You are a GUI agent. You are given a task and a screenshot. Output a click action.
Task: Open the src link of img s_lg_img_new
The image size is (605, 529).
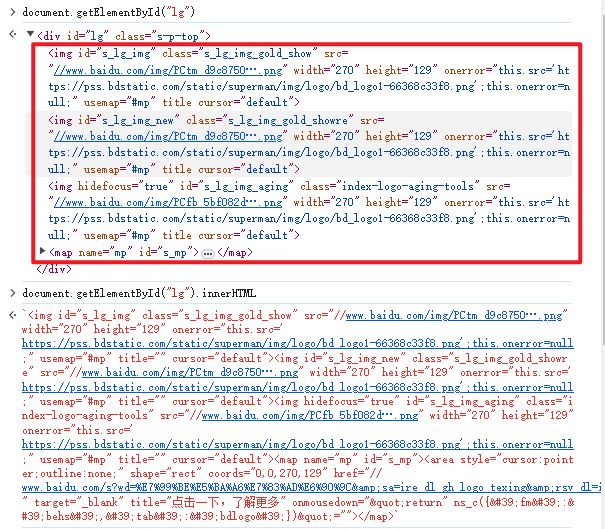click(x=140, y=137)
